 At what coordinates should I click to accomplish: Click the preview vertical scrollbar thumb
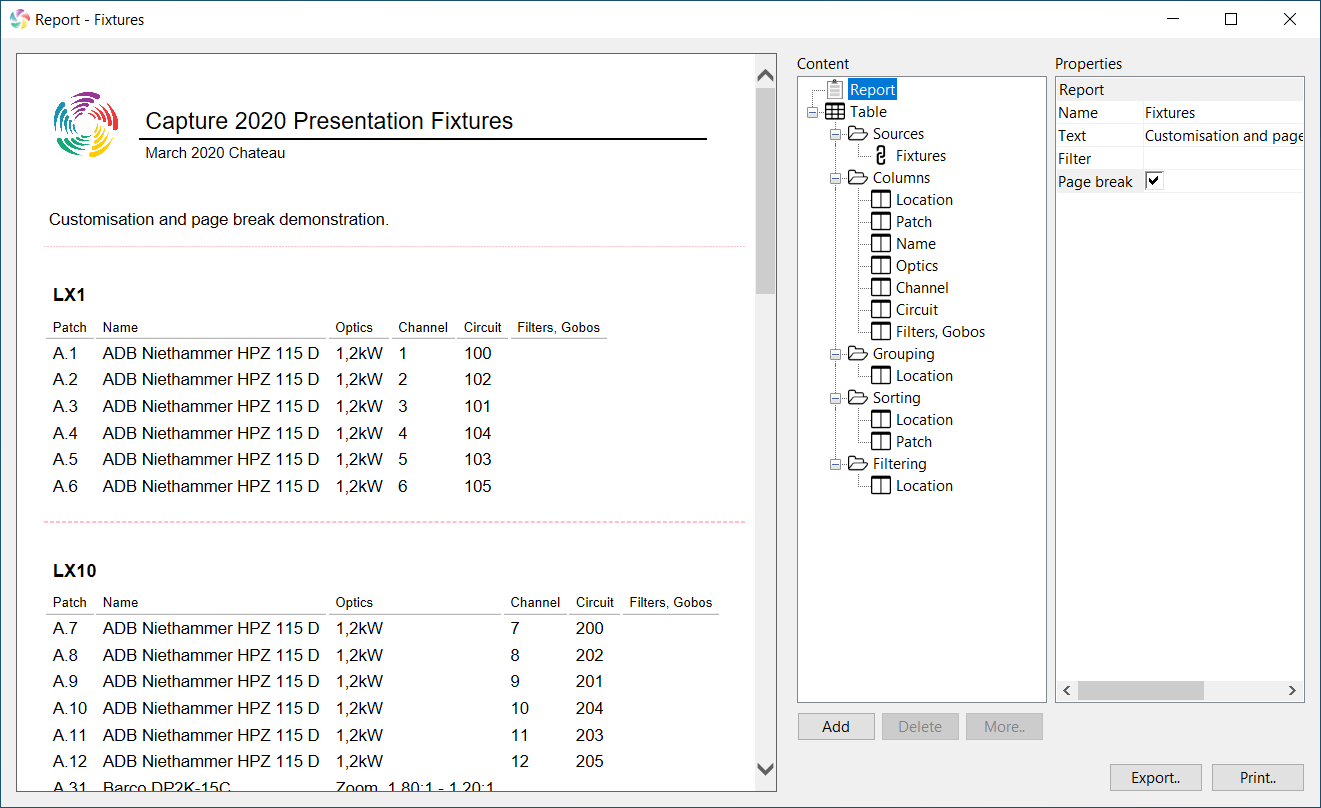[766, 190]
